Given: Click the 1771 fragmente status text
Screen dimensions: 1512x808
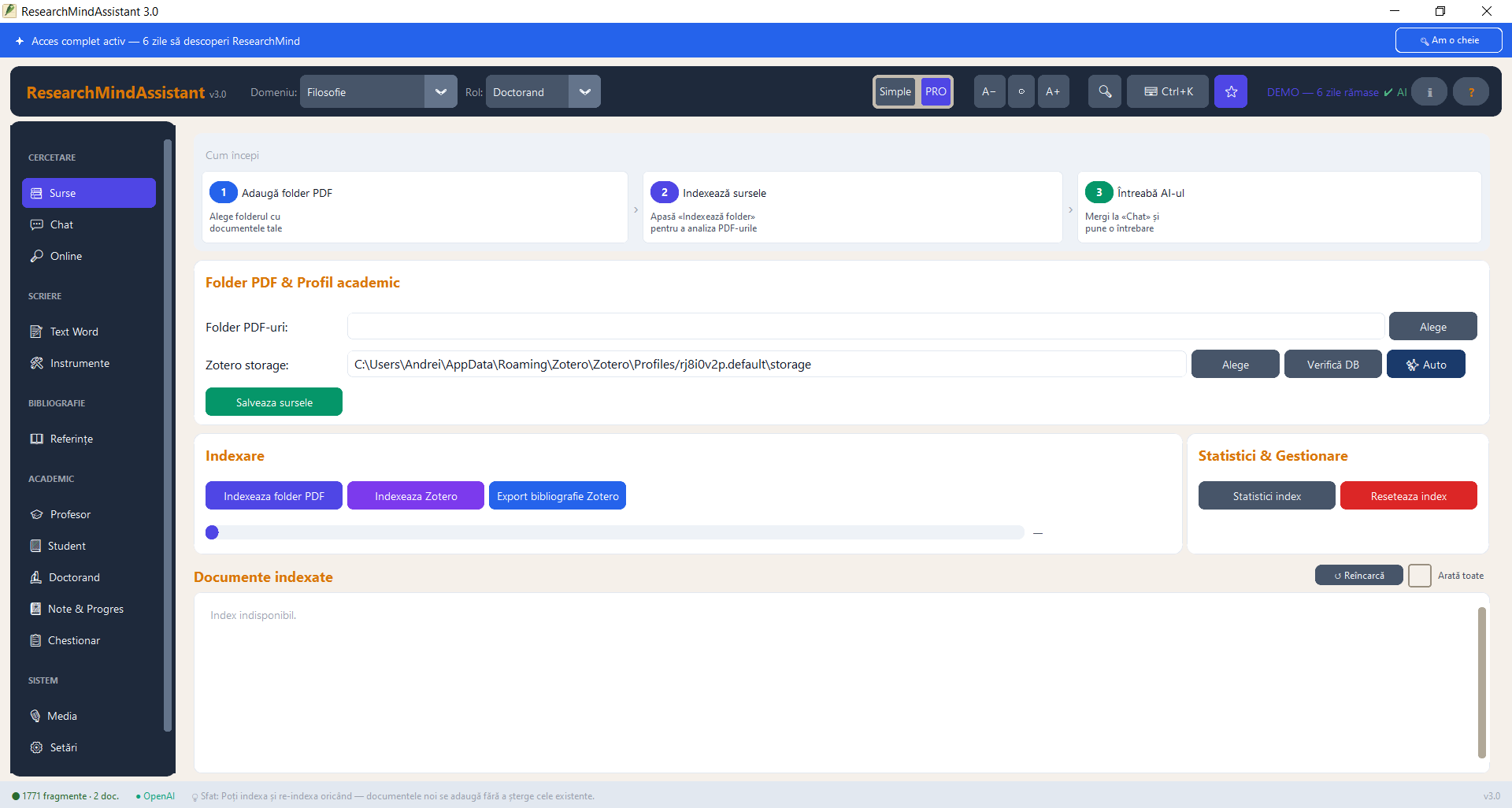Looking at the screenshot, I should [x=66, y=796].
